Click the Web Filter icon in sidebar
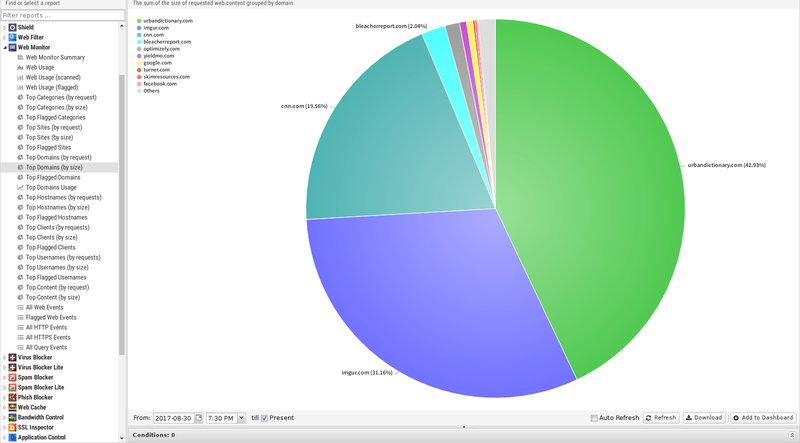This screenshot has height=443, width=800. [13, 37]
